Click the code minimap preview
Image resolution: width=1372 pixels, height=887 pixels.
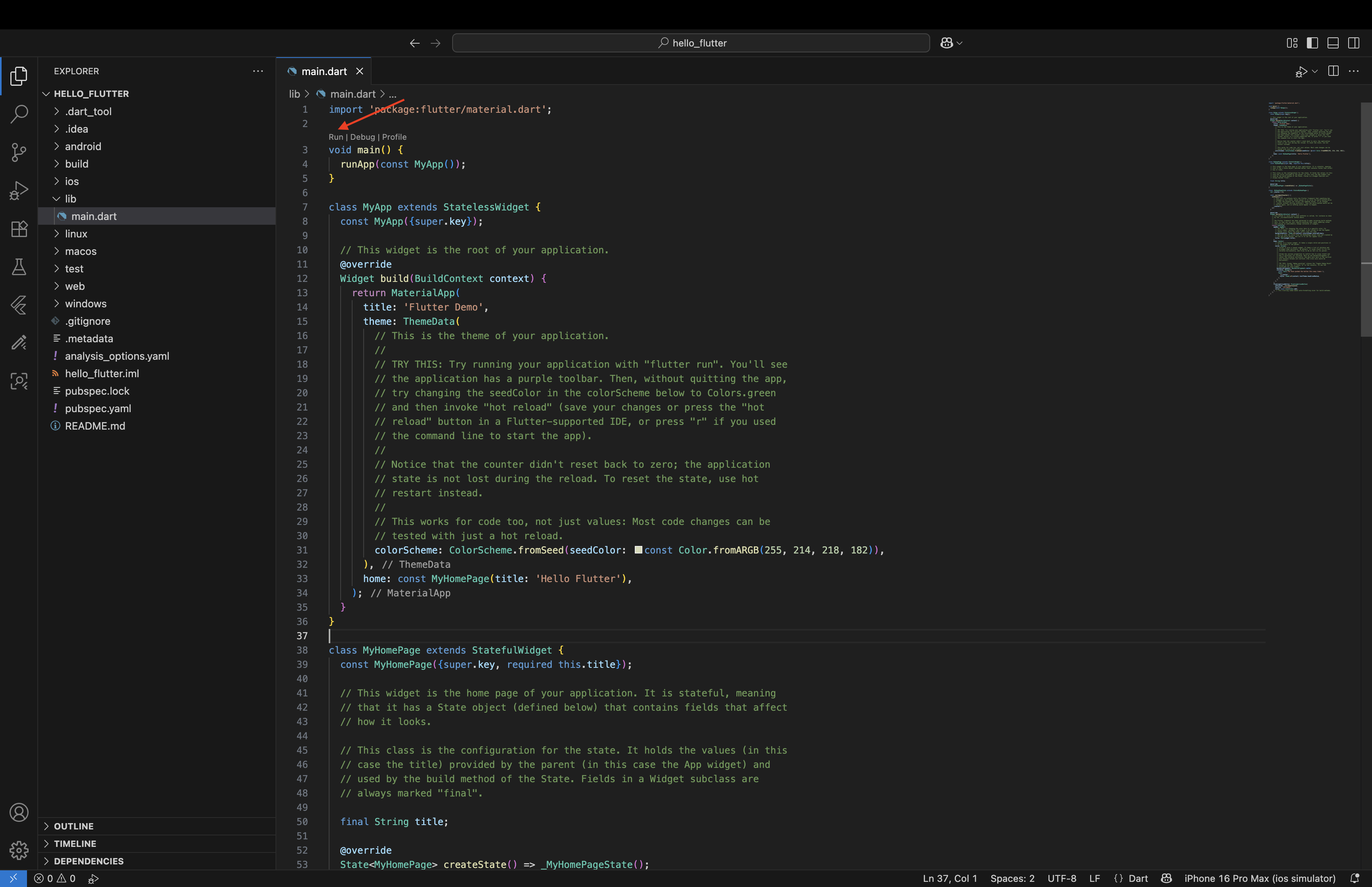coord(1307,199)
